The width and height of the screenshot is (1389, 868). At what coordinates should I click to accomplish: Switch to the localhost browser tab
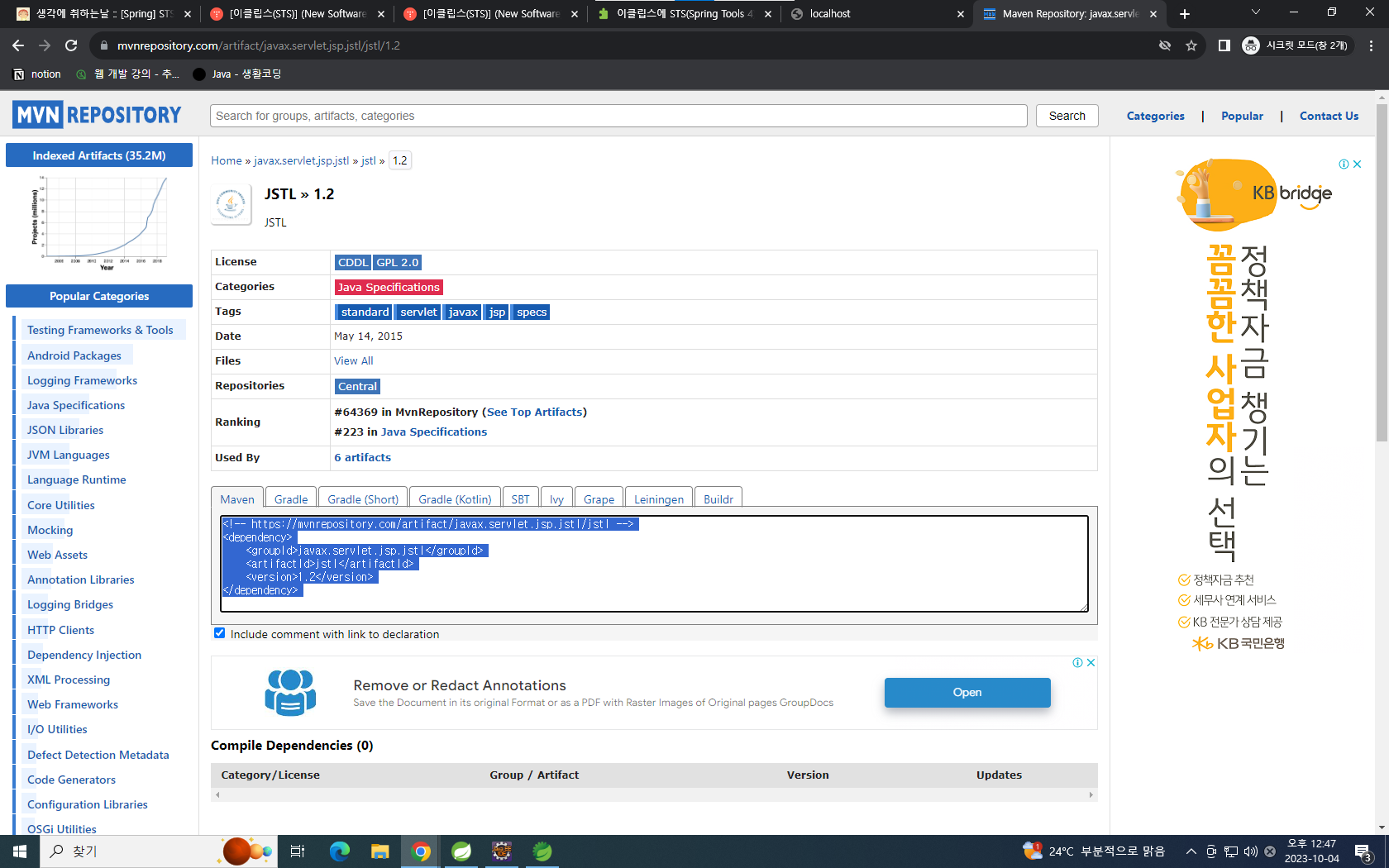tap(877, 14)
